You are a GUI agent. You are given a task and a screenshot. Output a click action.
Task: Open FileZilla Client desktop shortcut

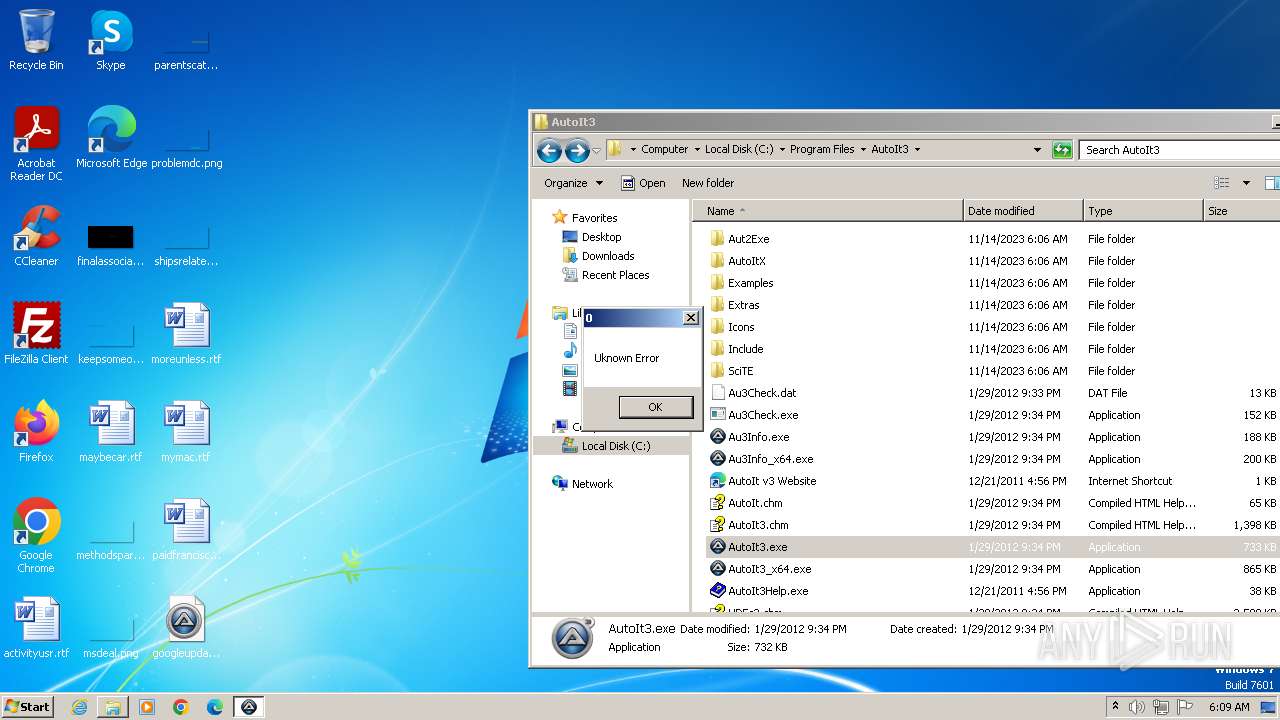click(36, 334)
